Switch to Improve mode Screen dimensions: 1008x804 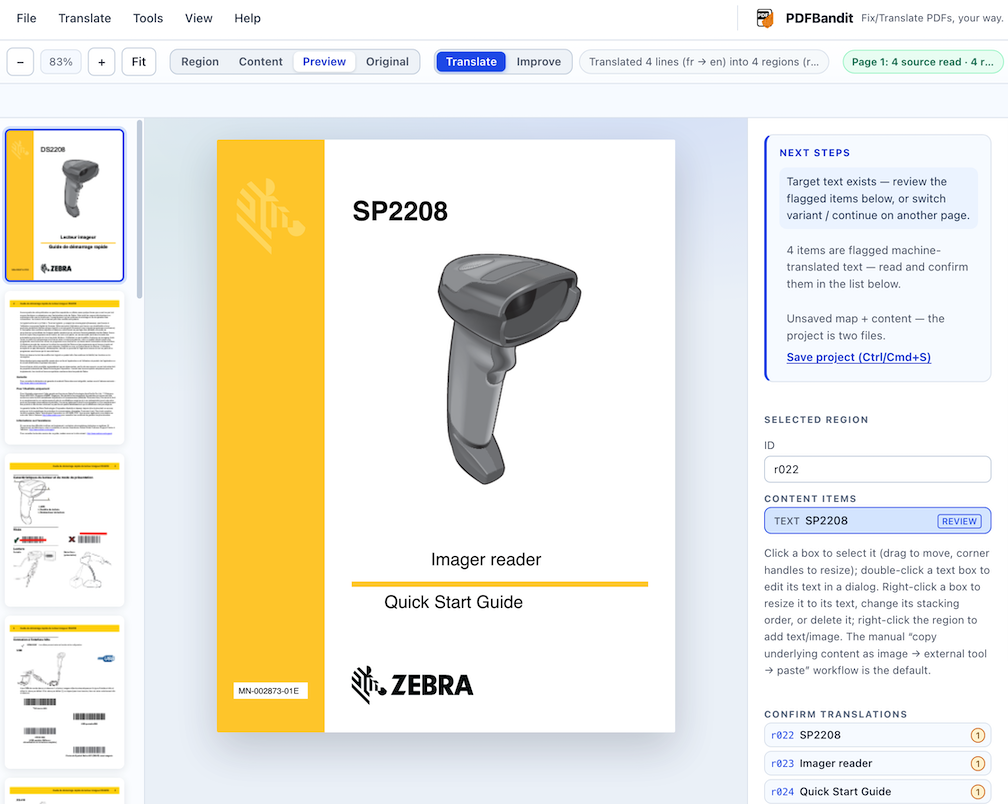[x=539, y=62]
